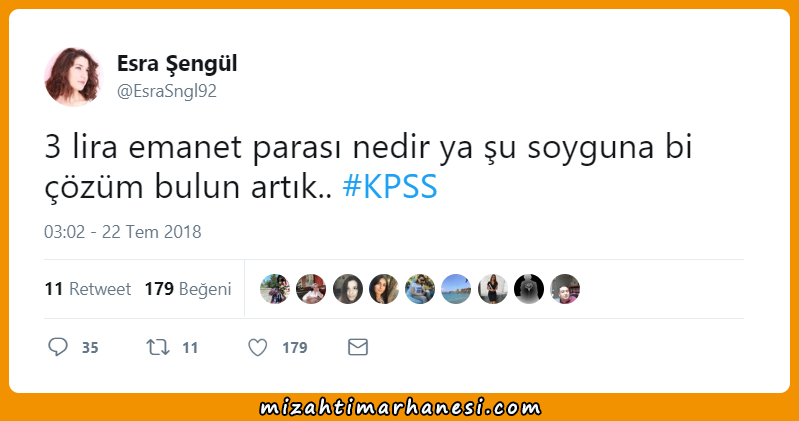Click the second liker avatar
799x421 pixels.
coord(311,289)
